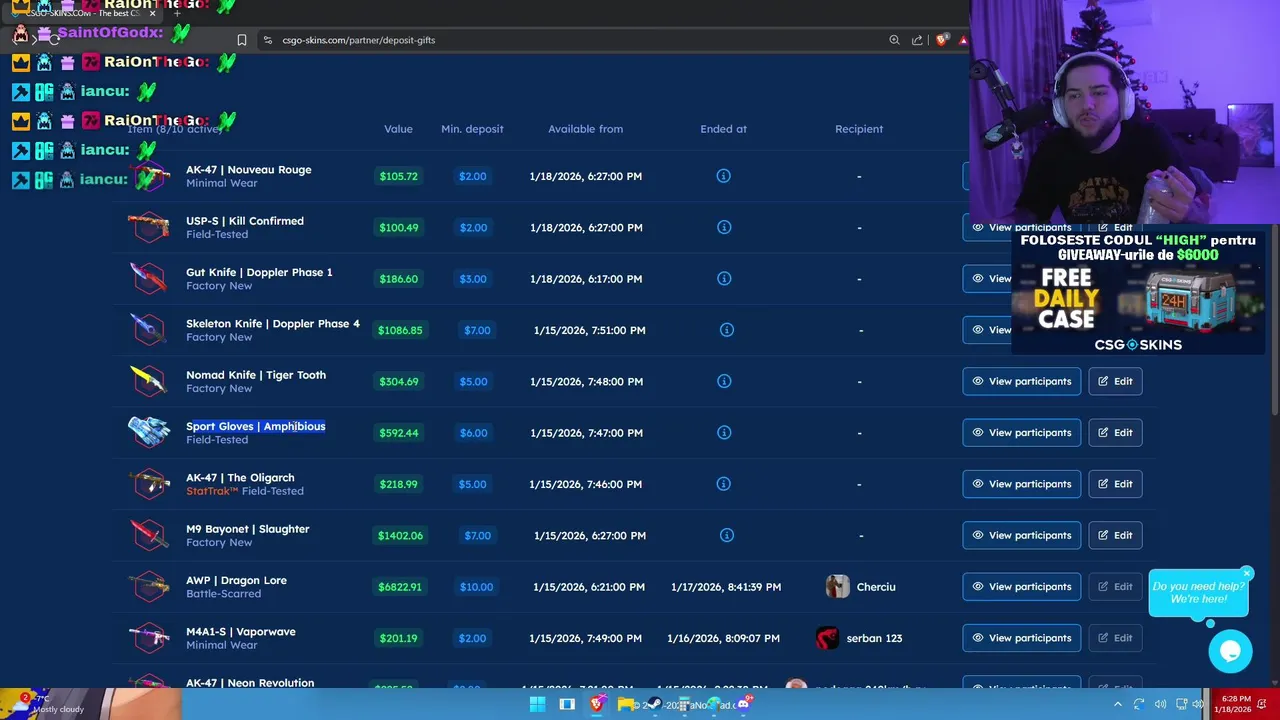View participants for Nomad Knife Tiger Tooth
The width and height of the screenshot is (1280, 720).
pyautogui.click(x=1022, y=381)
